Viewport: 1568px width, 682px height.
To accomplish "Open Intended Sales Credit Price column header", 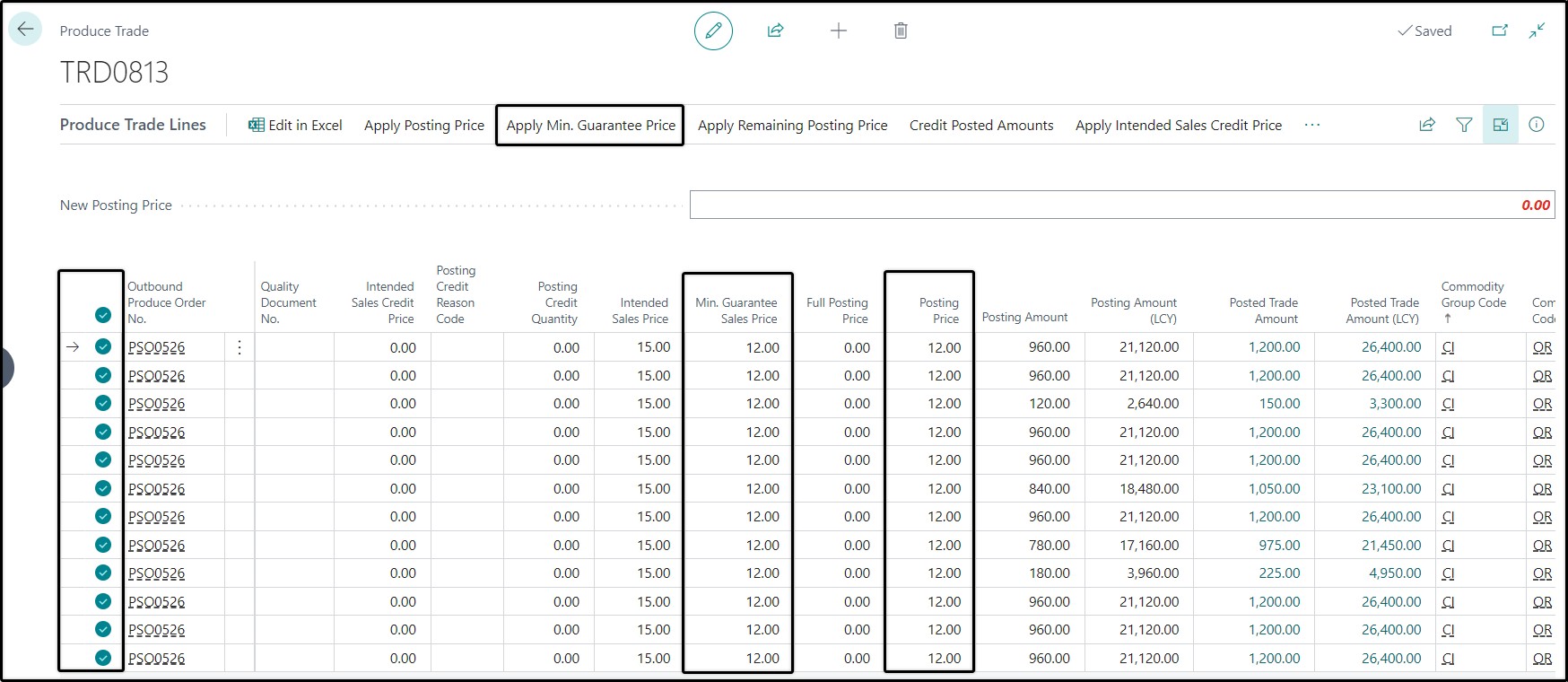I will tap(383, 302).
